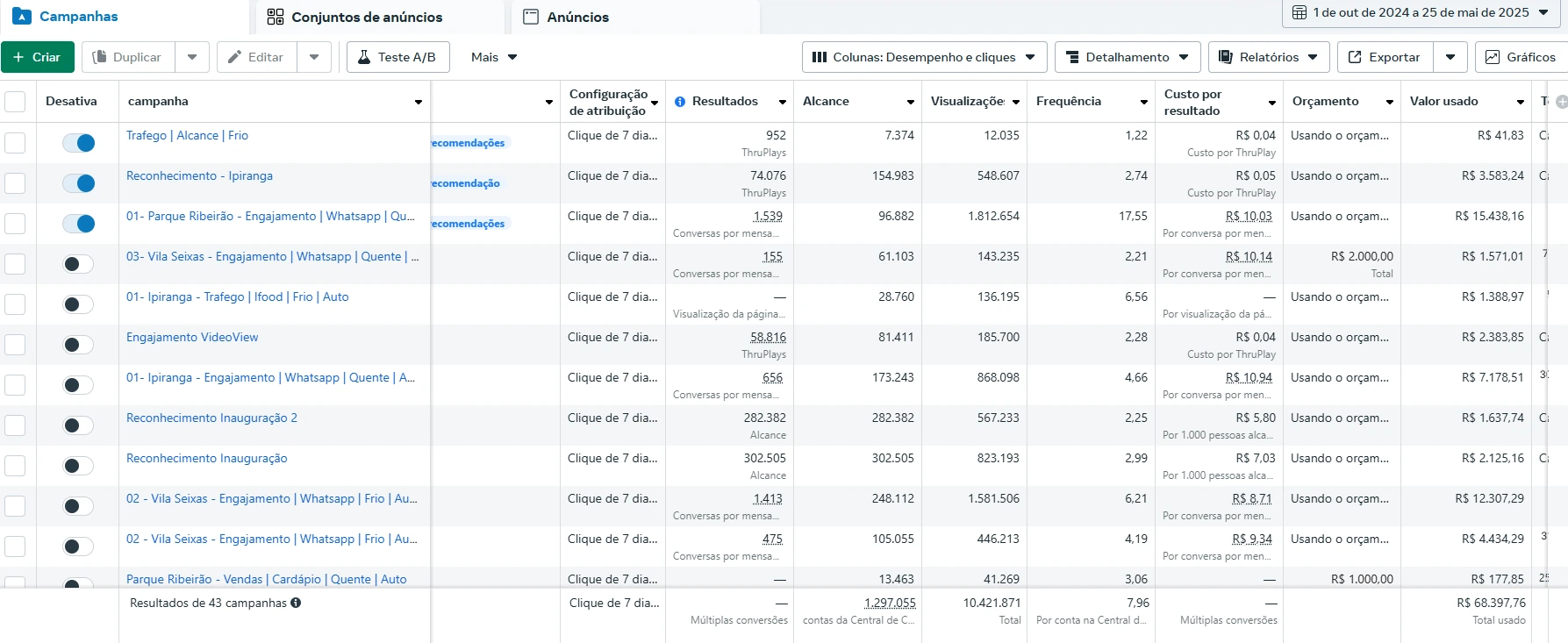Click the report icon on Relatórios

[1226, 57]
